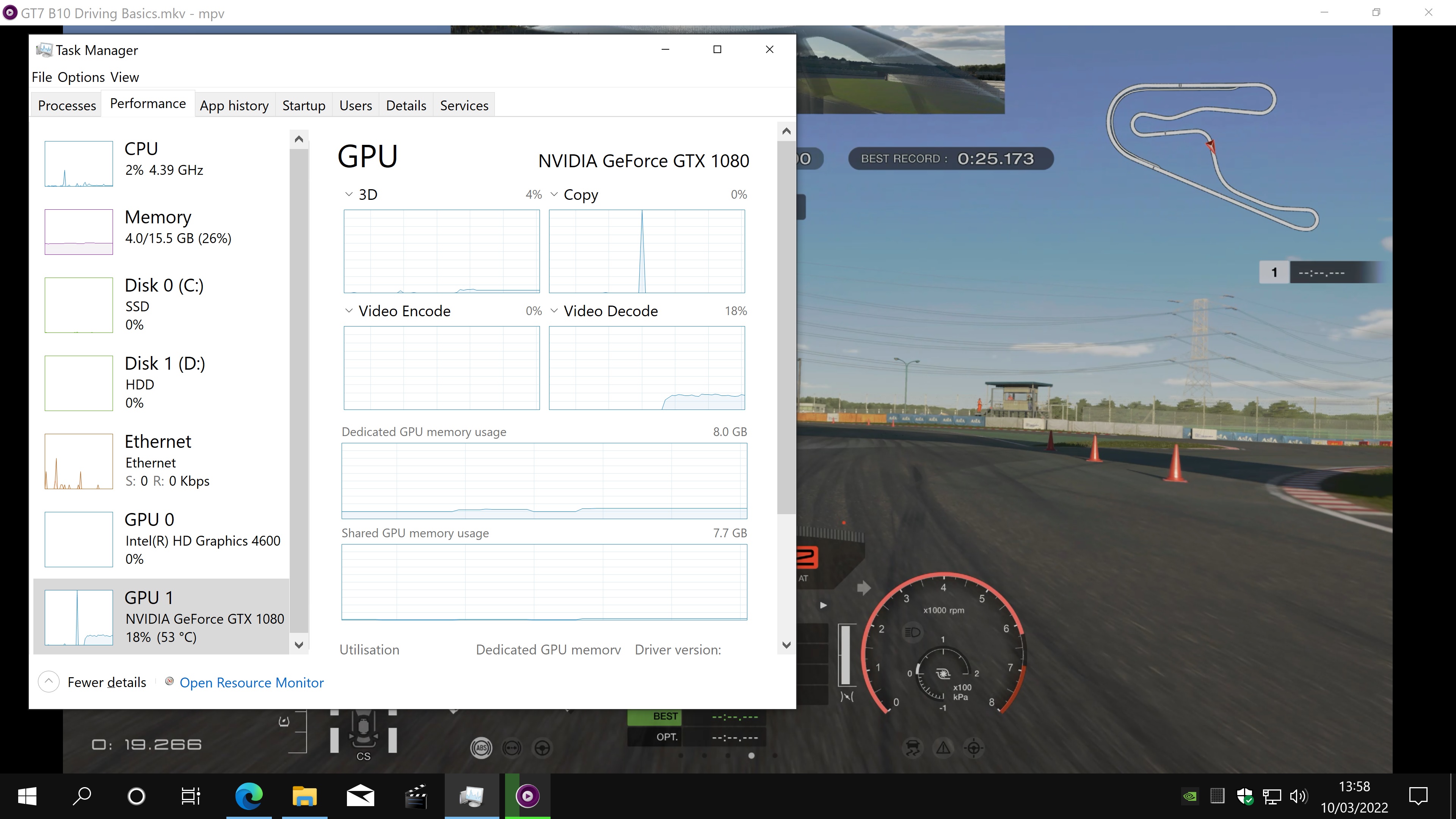Select the Memory performance item
1456x819 pixels.
pos(161,231)
